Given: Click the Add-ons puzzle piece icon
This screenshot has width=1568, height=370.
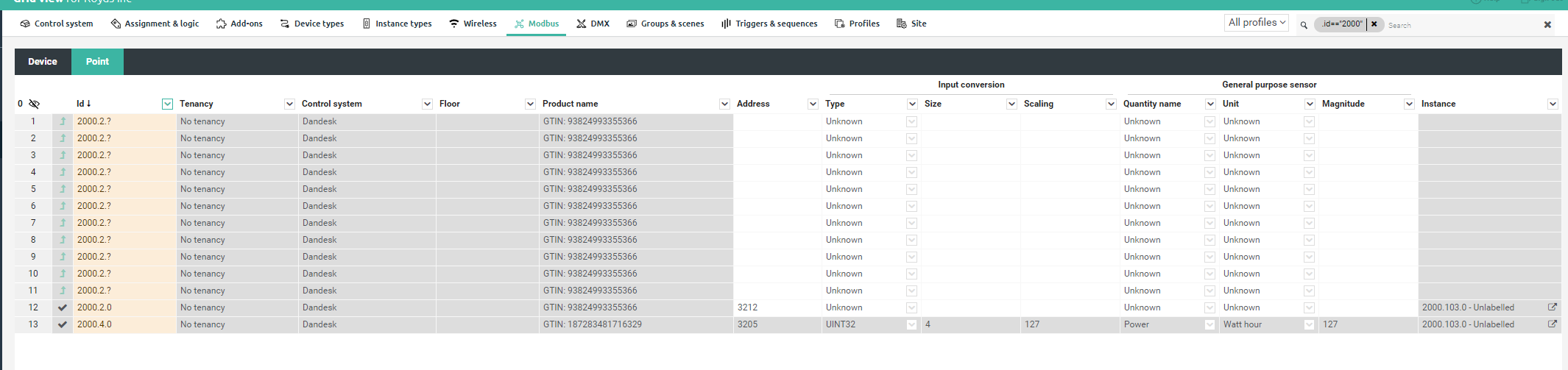Looking at the screenshot, I should pyautogui.click(x=221, y=24).
